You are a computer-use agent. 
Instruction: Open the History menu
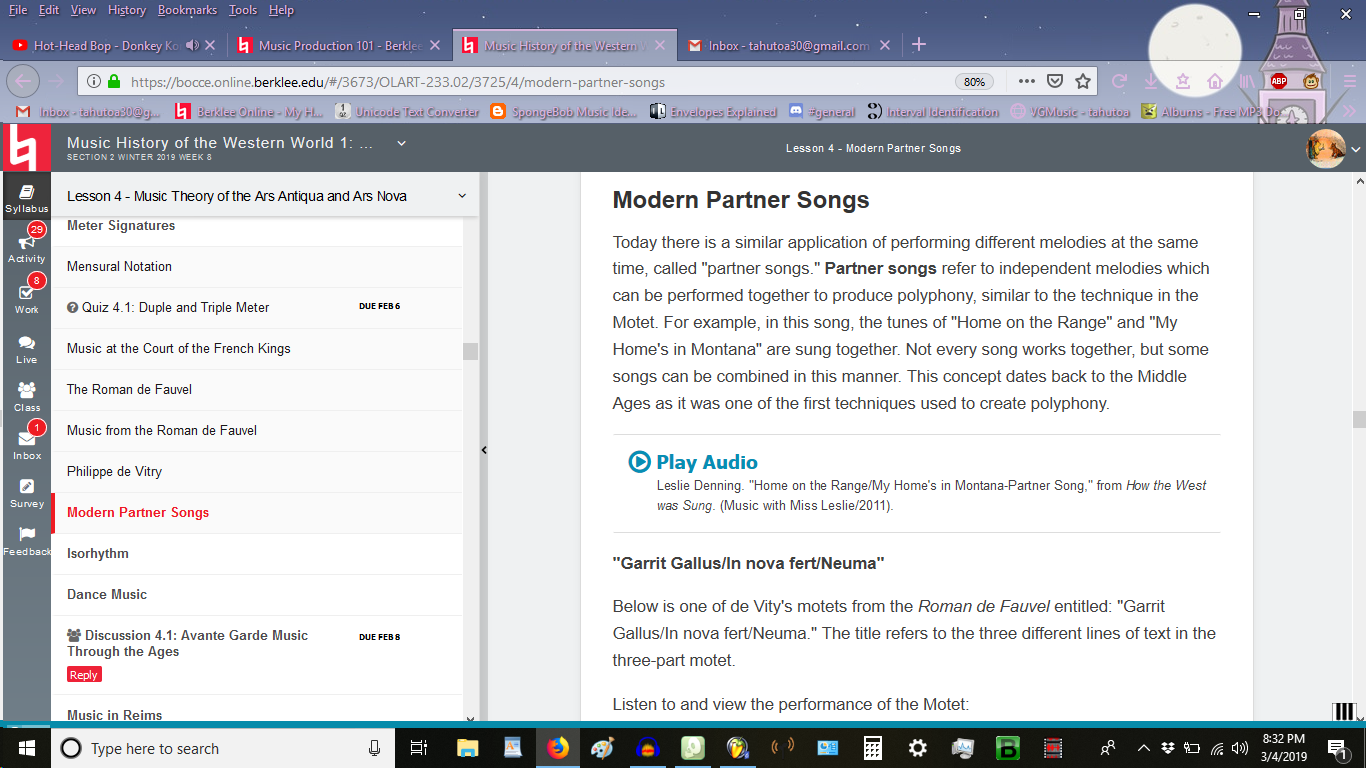pyautogui.click(x=127, y=10)
